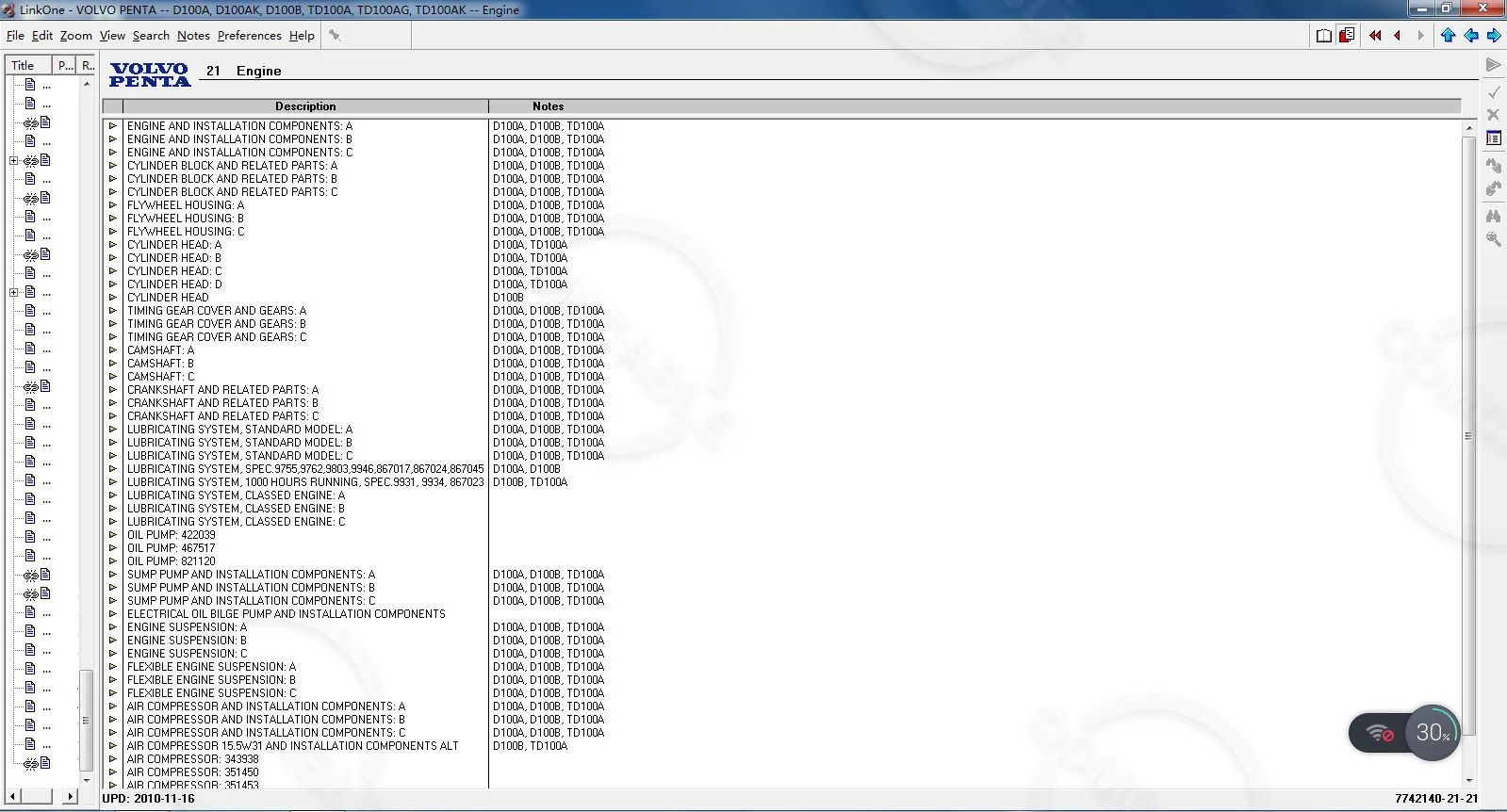Expand arrow for OIL PUMP: 821120

click(x=113, y=561)
